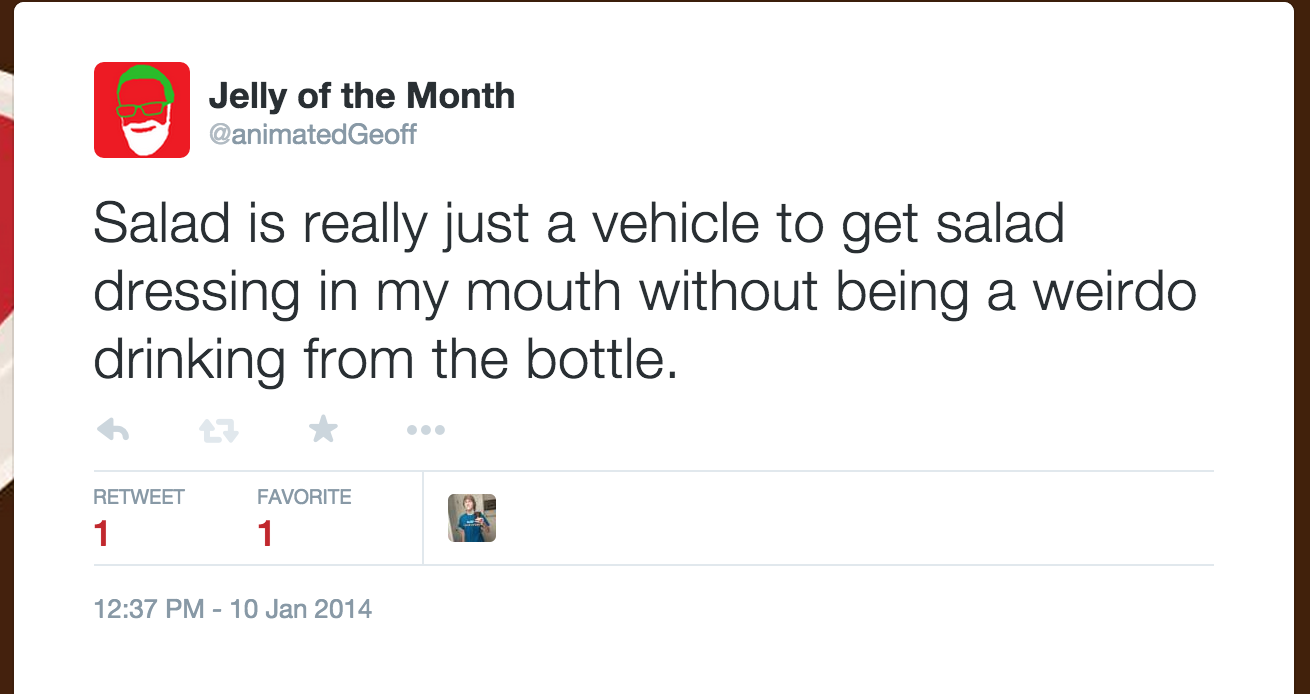Visit the @animatedGeoff handle link

pyautogui.click(x=312, y=134)
